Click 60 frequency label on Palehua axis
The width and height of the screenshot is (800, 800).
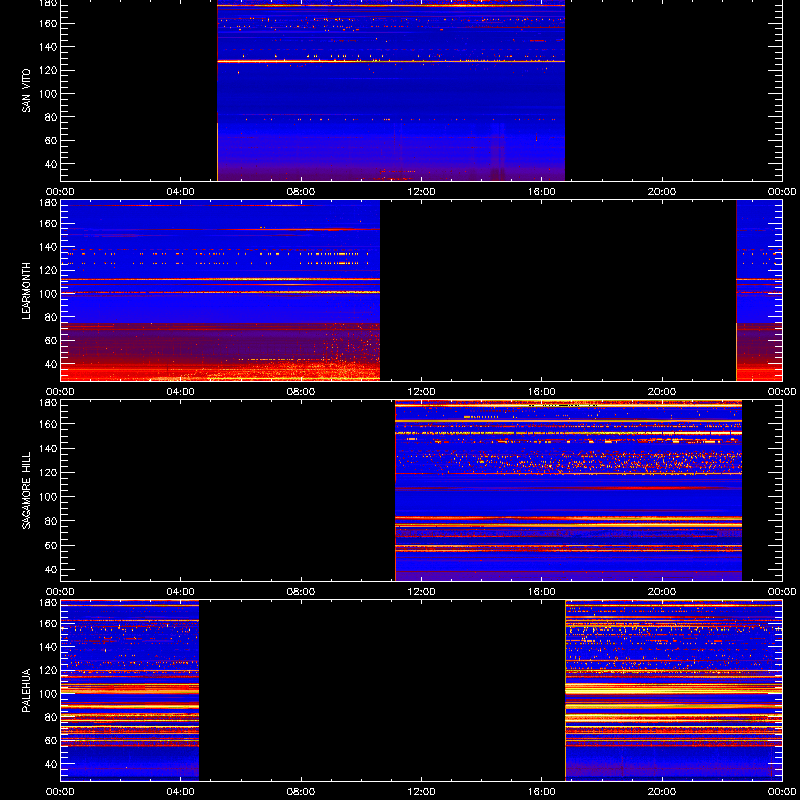pos(52,740)
